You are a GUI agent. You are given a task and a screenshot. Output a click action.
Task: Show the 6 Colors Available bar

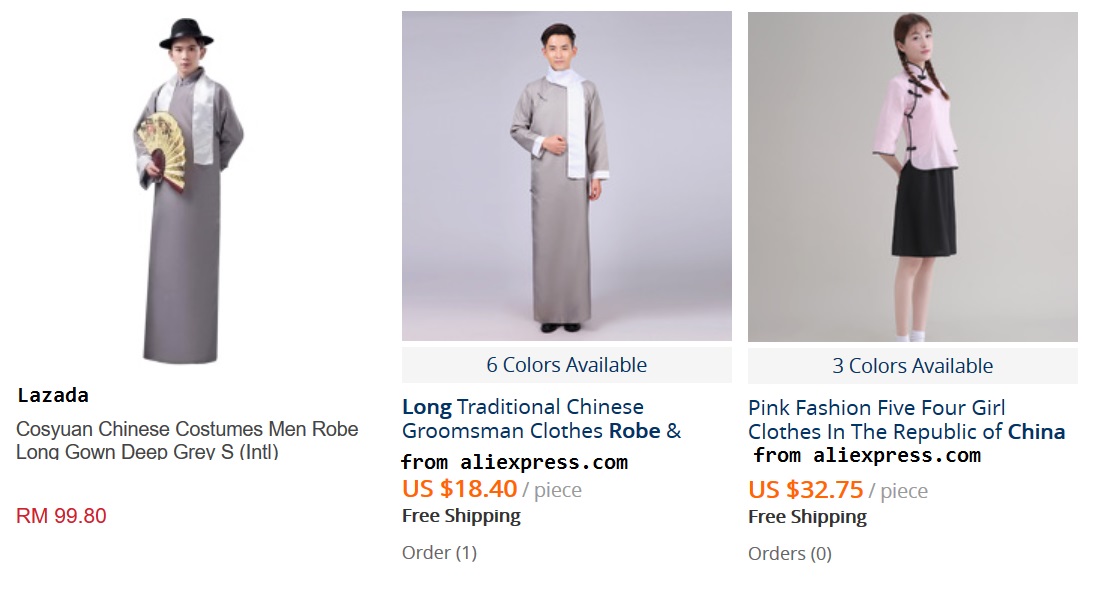pyautogui.click(x=567, y=365)
